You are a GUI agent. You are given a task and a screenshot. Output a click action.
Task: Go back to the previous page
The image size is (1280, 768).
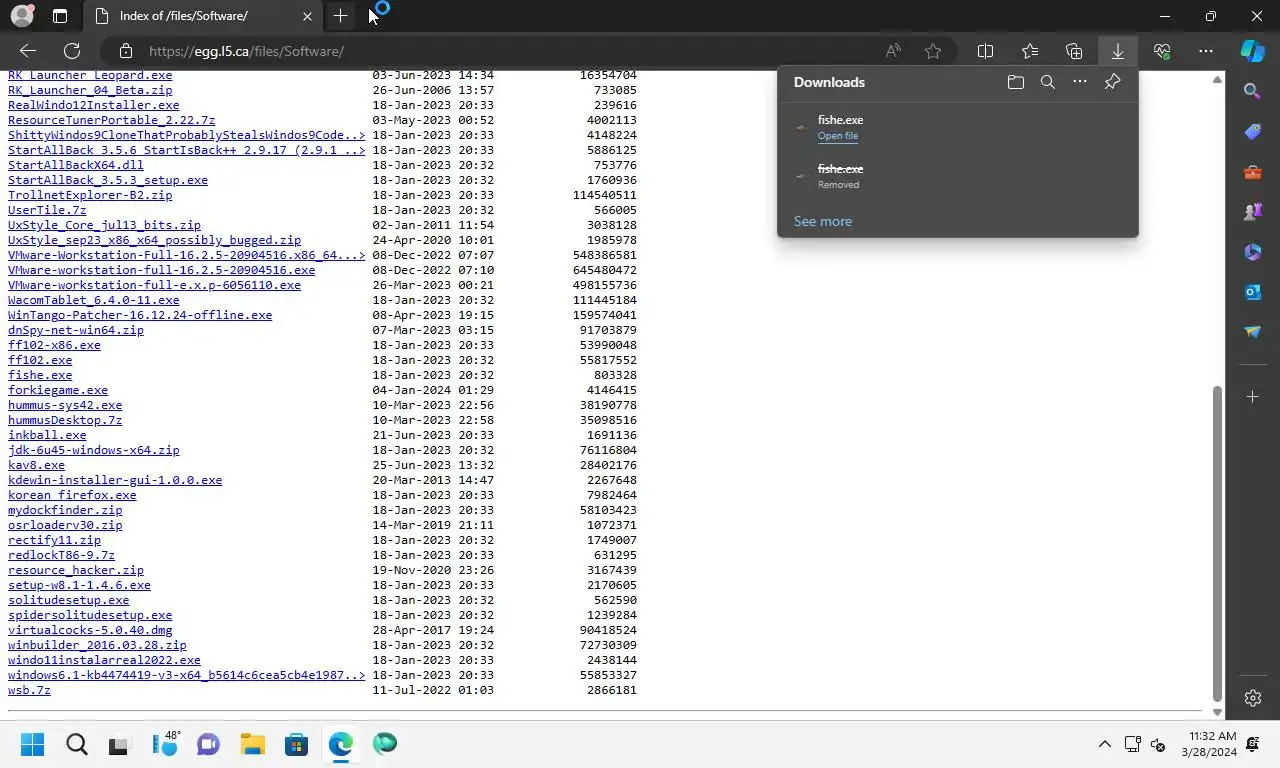(x=28, y=51)
